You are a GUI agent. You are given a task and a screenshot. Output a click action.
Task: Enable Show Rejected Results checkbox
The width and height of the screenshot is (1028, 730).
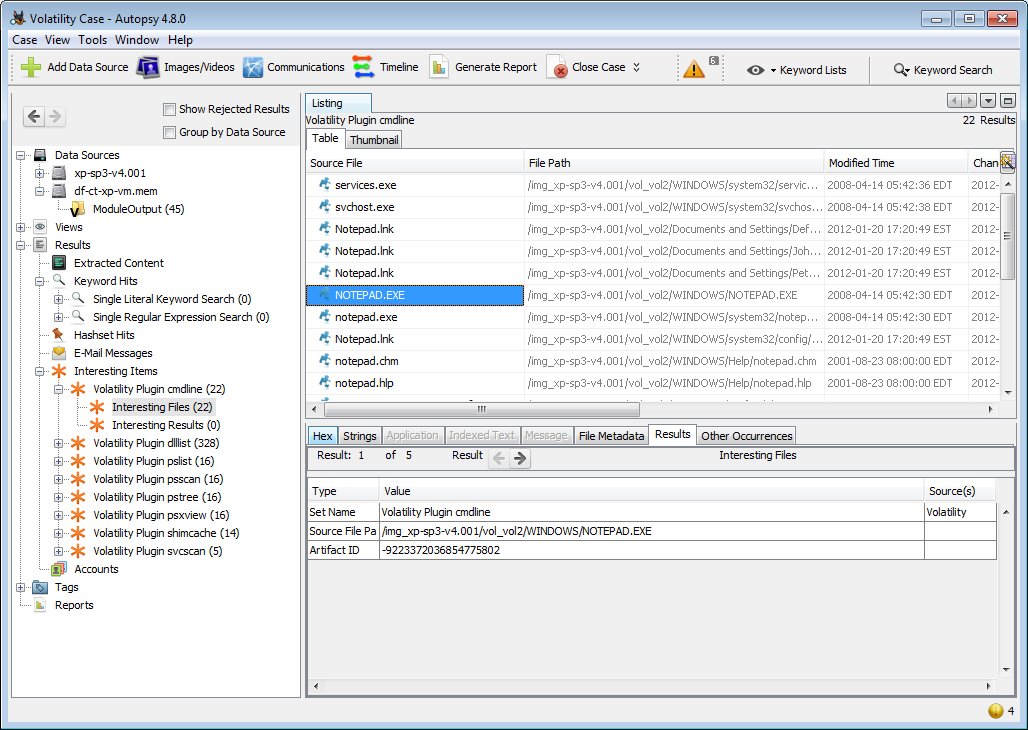pos(170,109)
